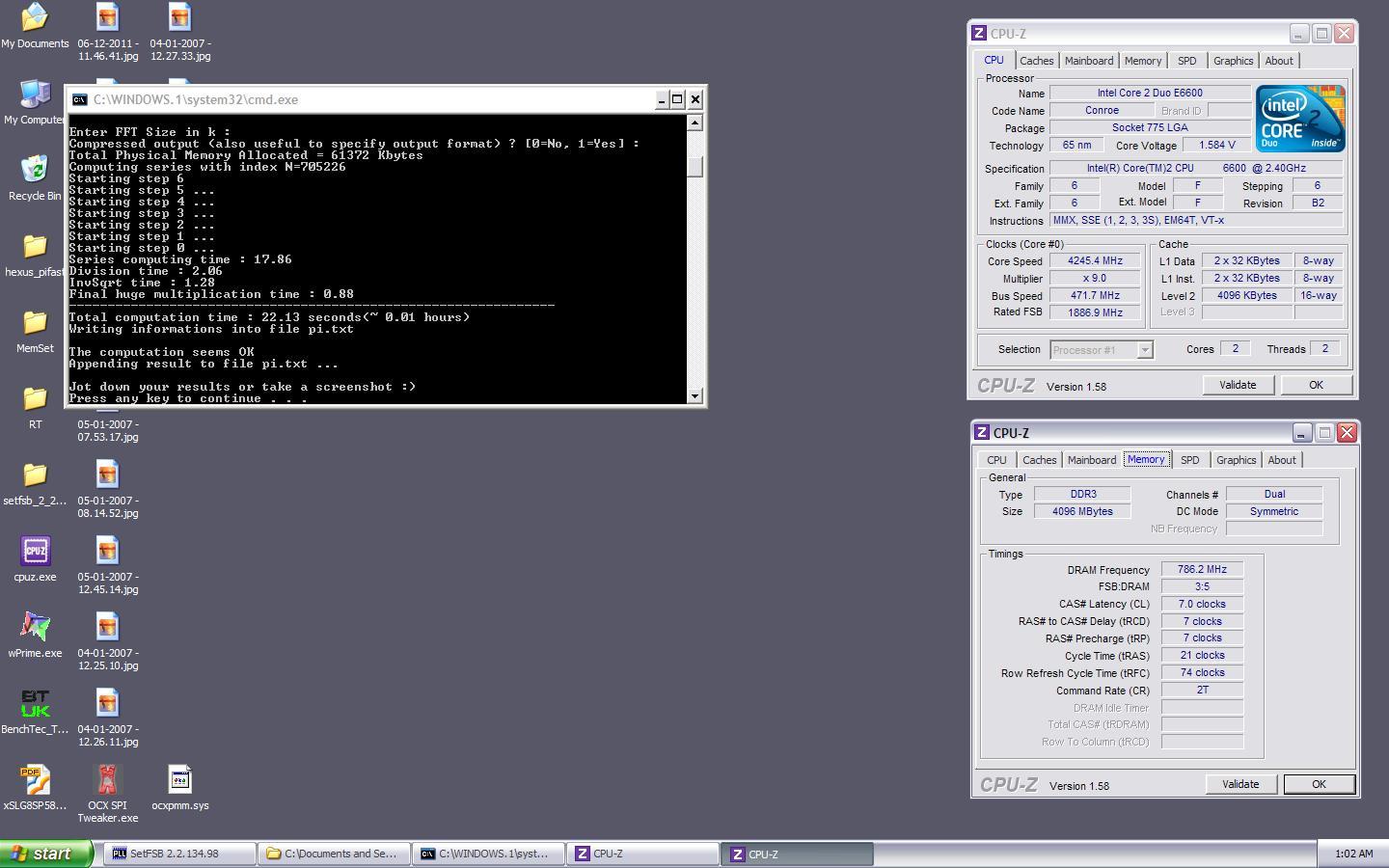The width and height of the screenshot is (1389, 868).
Task: Open Graphics tab in top CPU-Z window
Action: 1233,61
